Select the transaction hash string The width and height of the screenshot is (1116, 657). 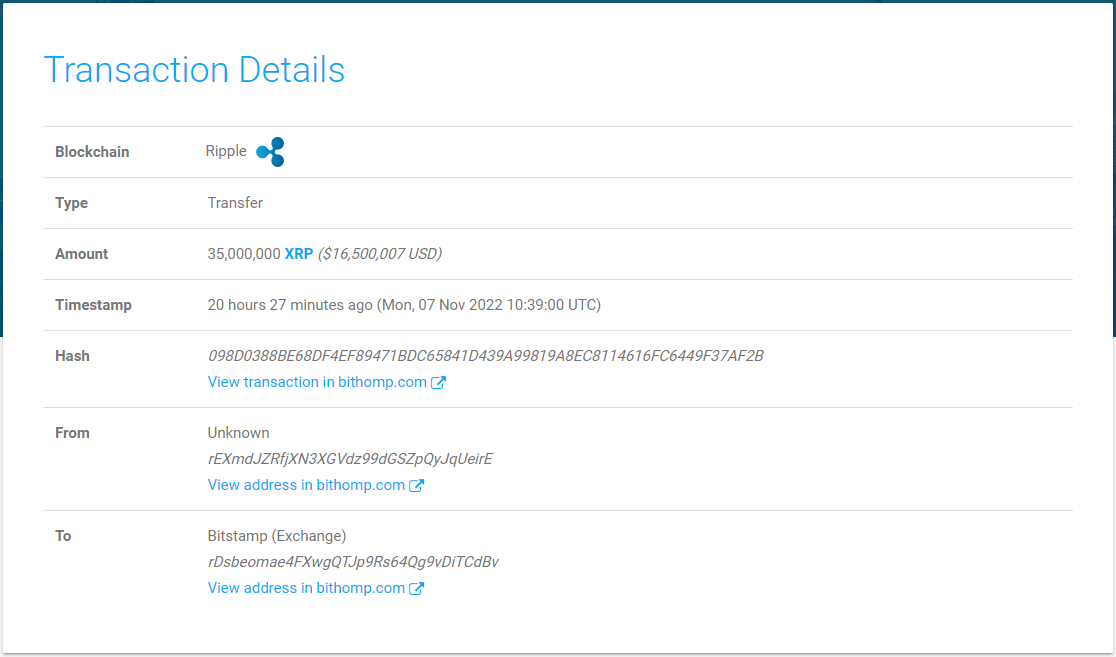(485, 356)
